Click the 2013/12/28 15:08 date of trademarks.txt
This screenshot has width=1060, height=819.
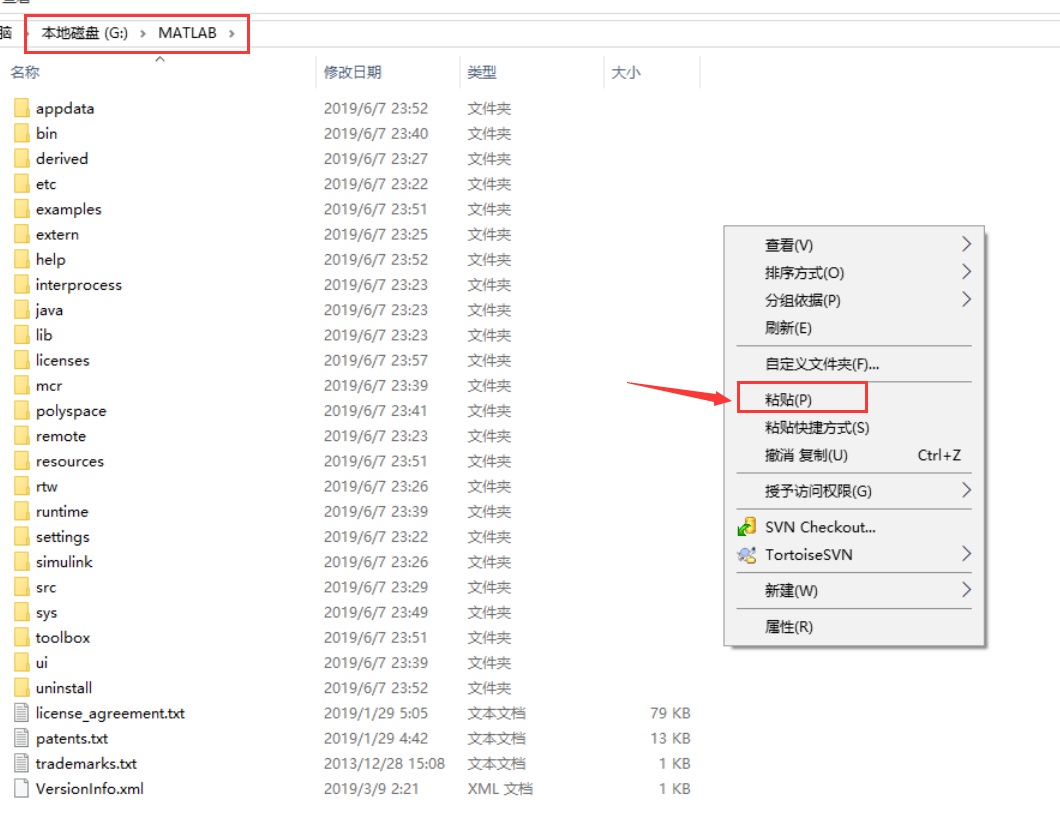[384, 764]
